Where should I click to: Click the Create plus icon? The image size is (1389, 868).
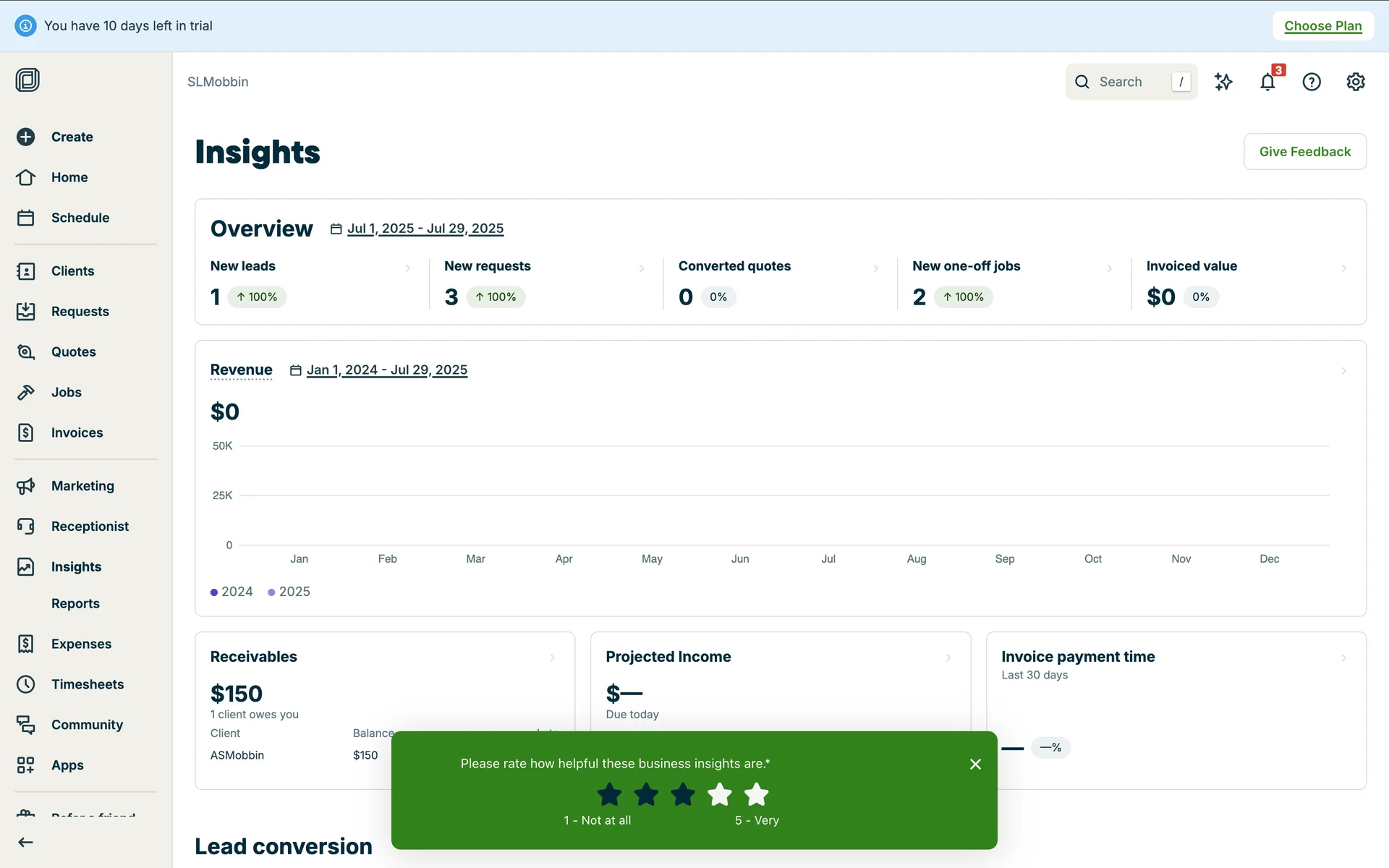coord(26,137)
